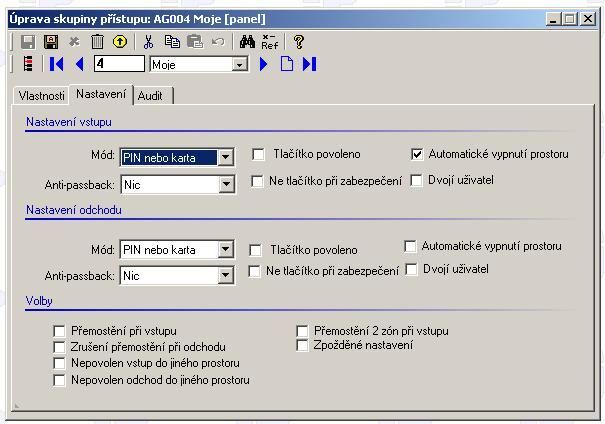Screen dimensions: 605x424
Task: Enable Přemostění při vstupu checkbox
Action: coord(60,331)
